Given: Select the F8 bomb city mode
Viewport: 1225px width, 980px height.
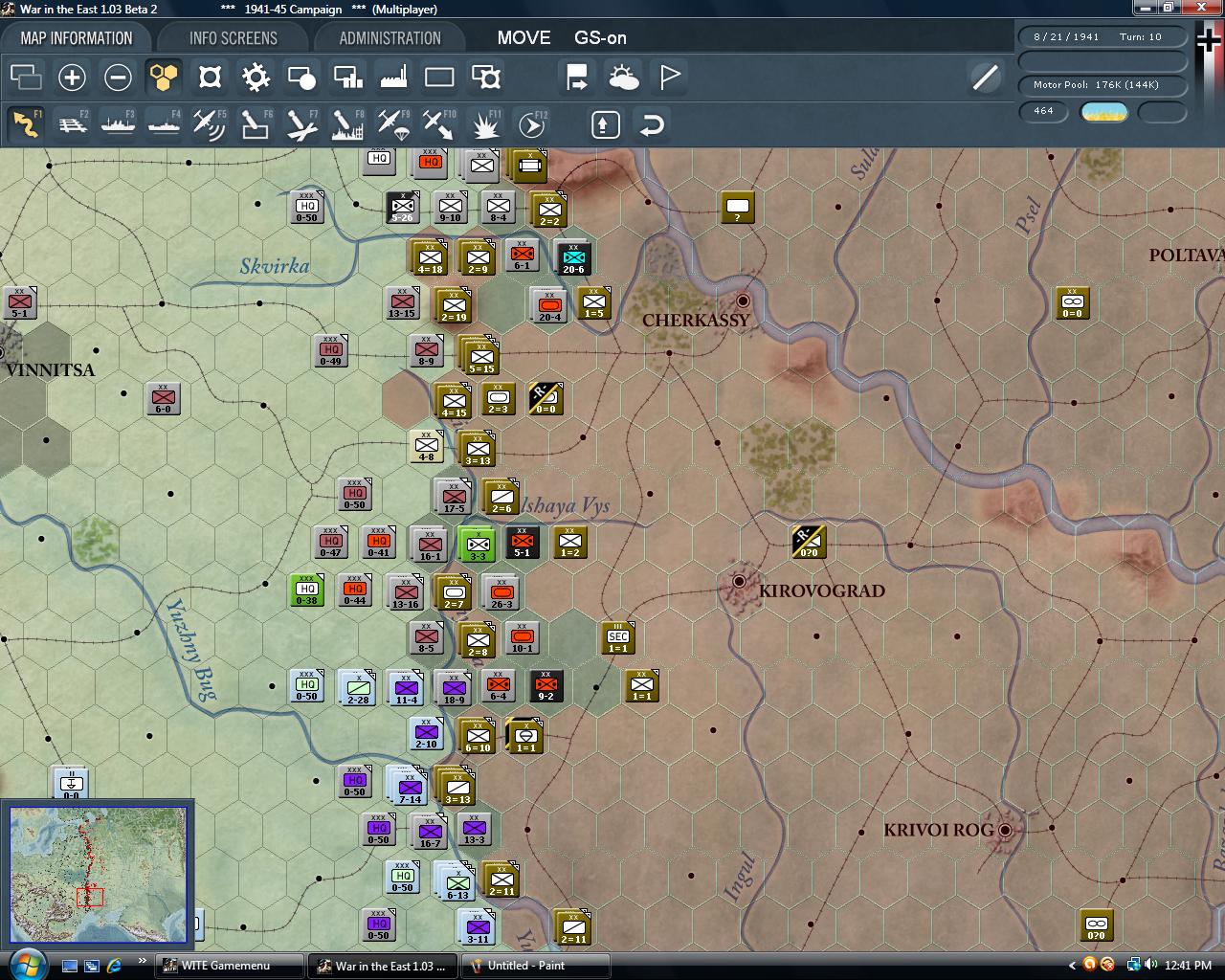Looking at the screenshot, I should tap(347, 124).
